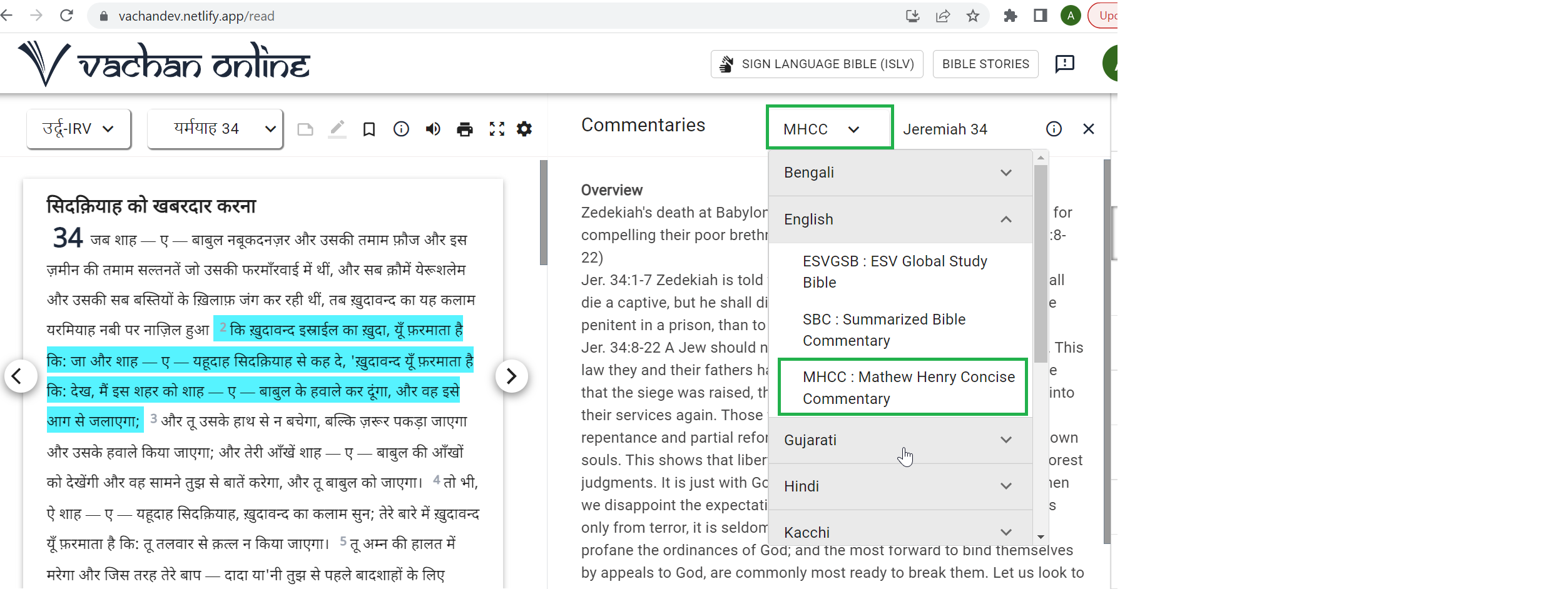Open the feedback report icon
Screen dimensions: 1568x589
[1064, 63]
